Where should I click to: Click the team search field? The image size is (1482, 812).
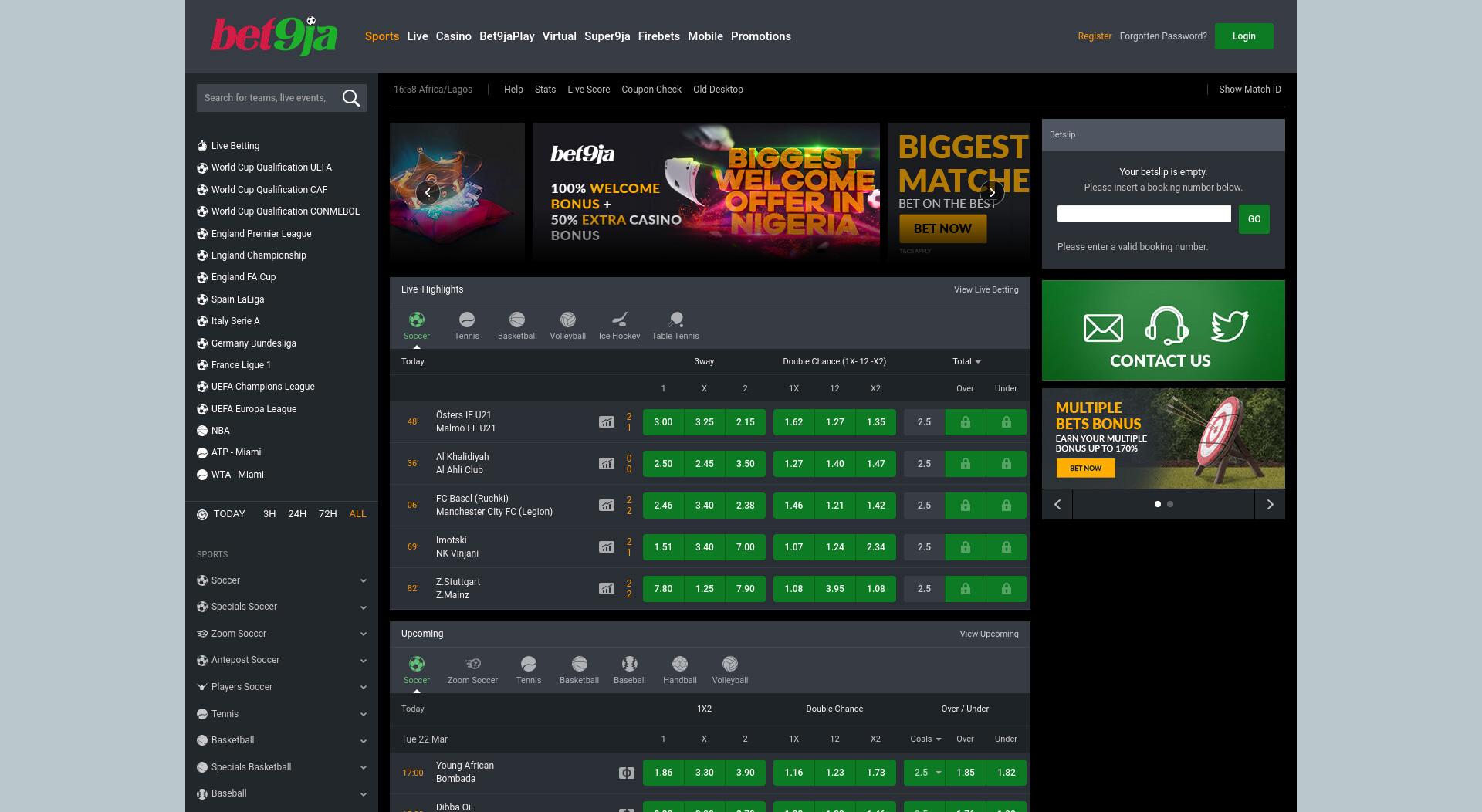(266, 98)
